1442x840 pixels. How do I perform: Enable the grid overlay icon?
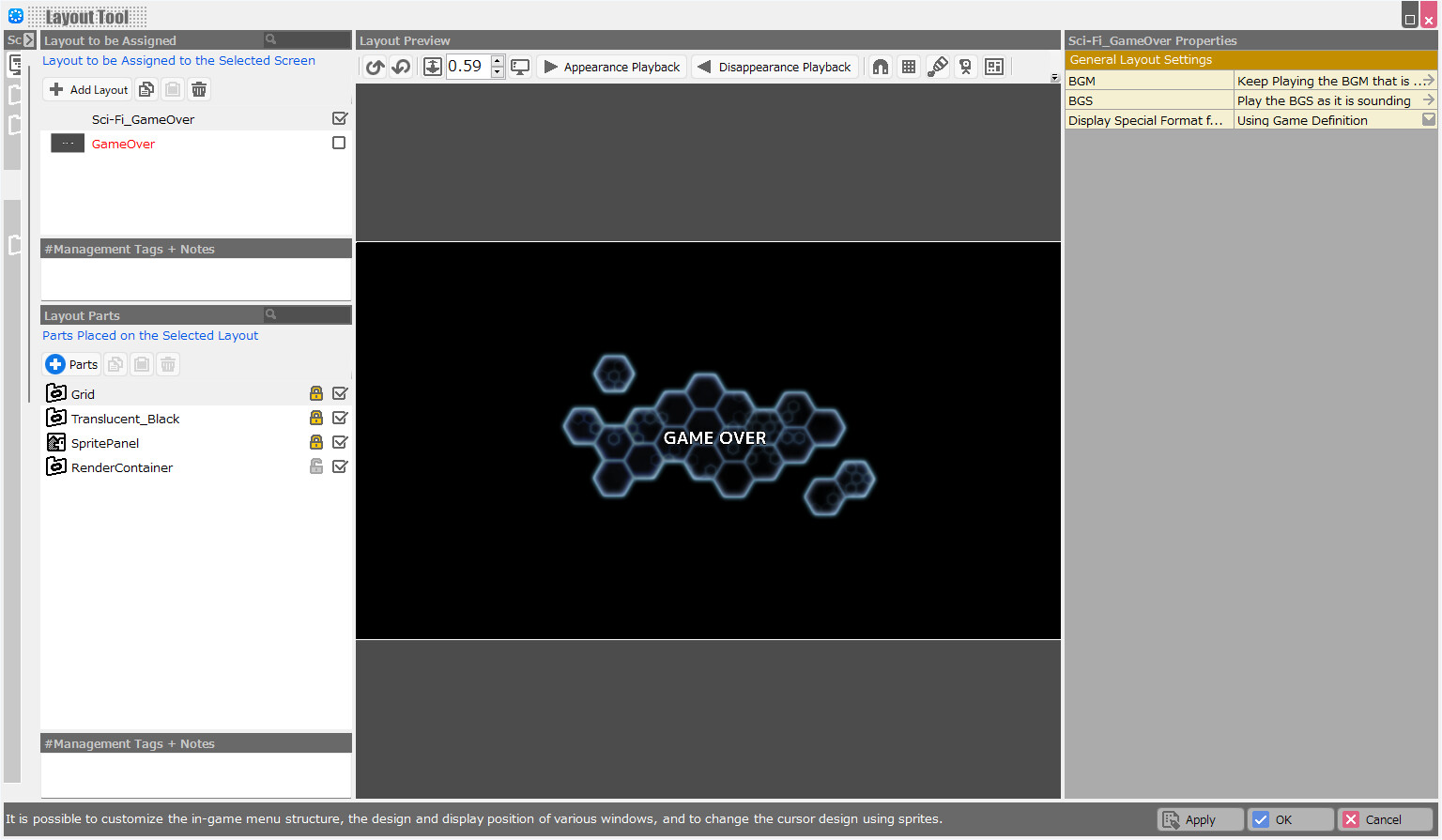[908, 67]
